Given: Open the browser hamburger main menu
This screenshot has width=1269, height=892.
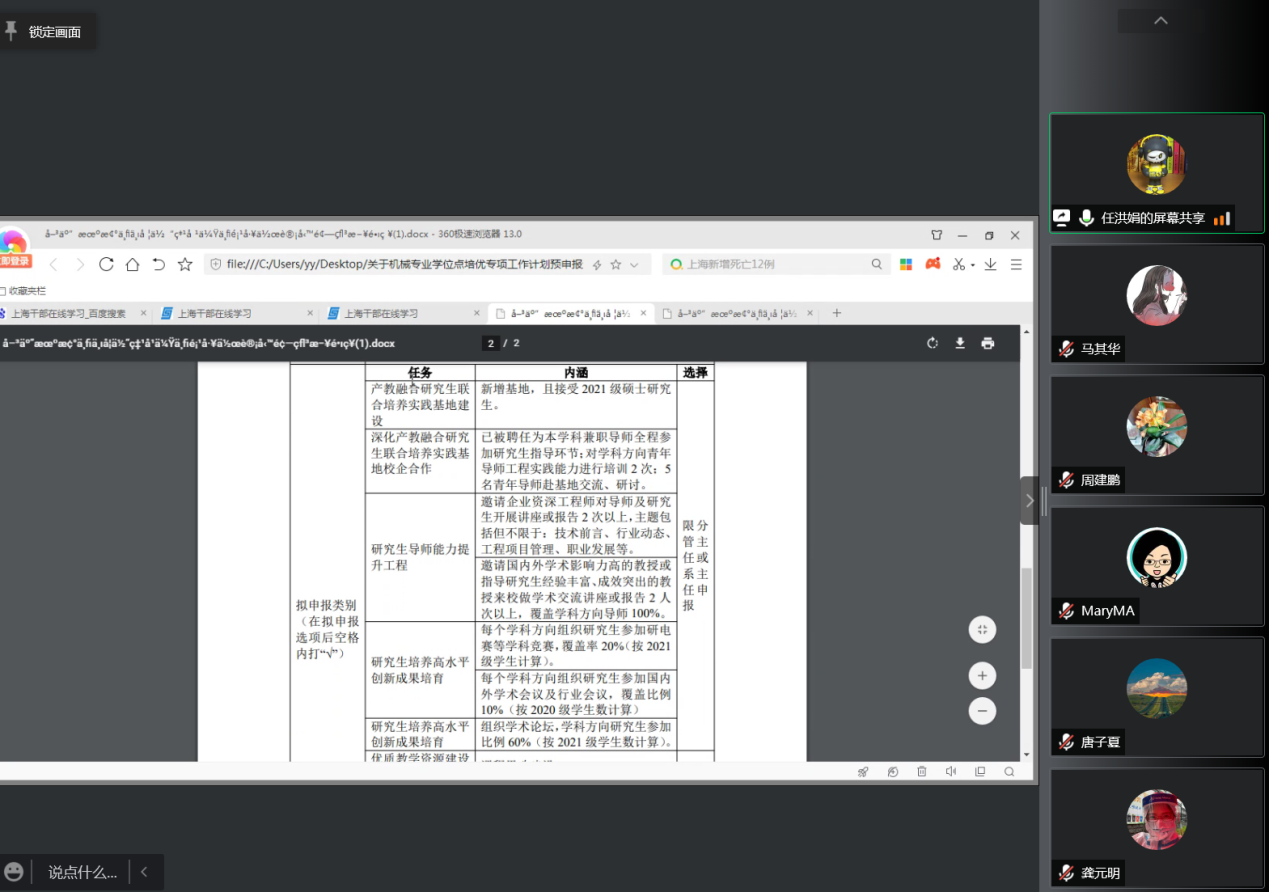Looking at the screenshot, I should 1016,264.
